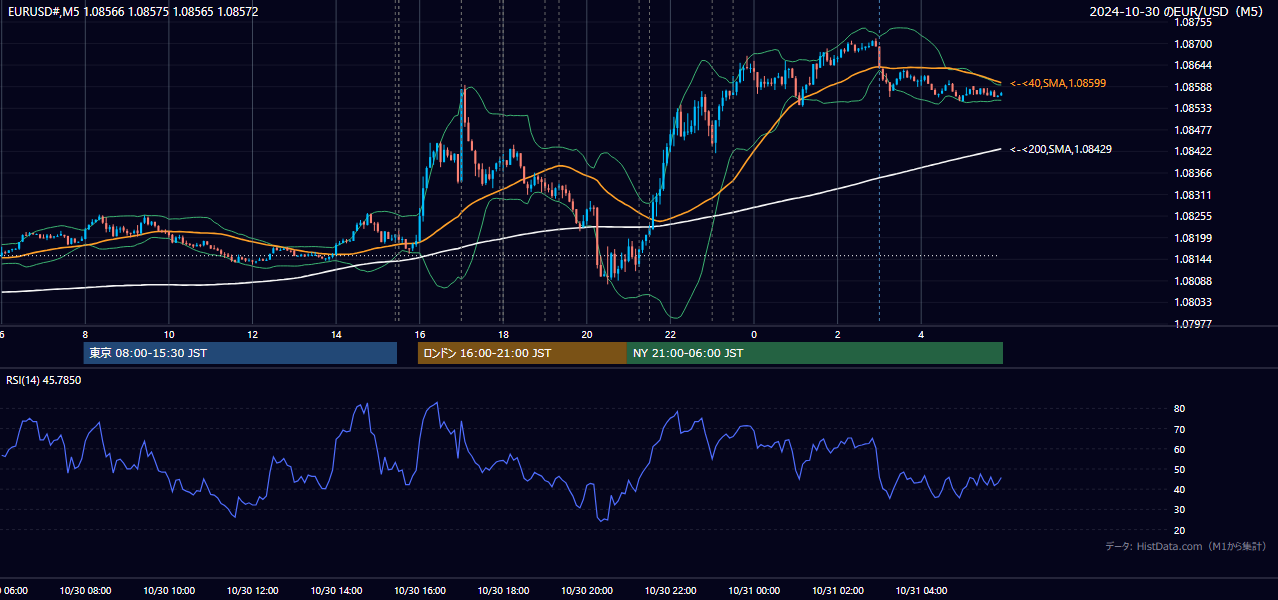The image size is (1278, 600).
Task: Click the 40 SMA 1.08599 label
Action: point(1058,83)
